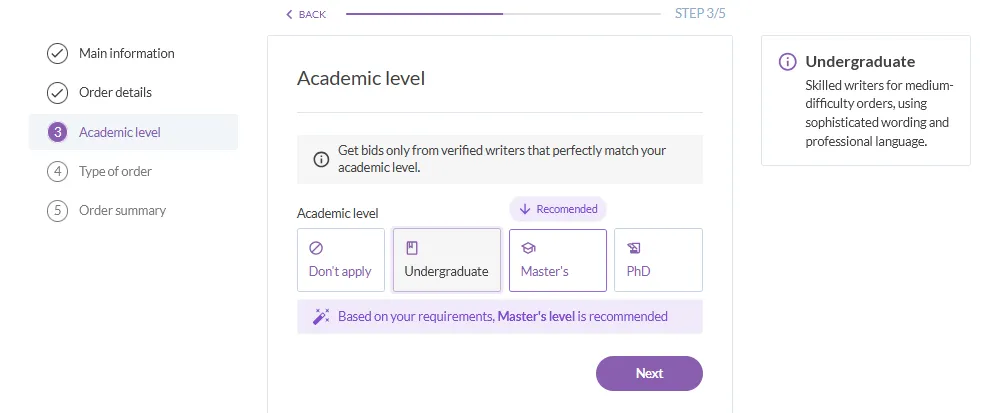This screenshot has height=413, width=991.
Task: Click the down arrow in Recomended badge
Action: (x=525, y=209)
